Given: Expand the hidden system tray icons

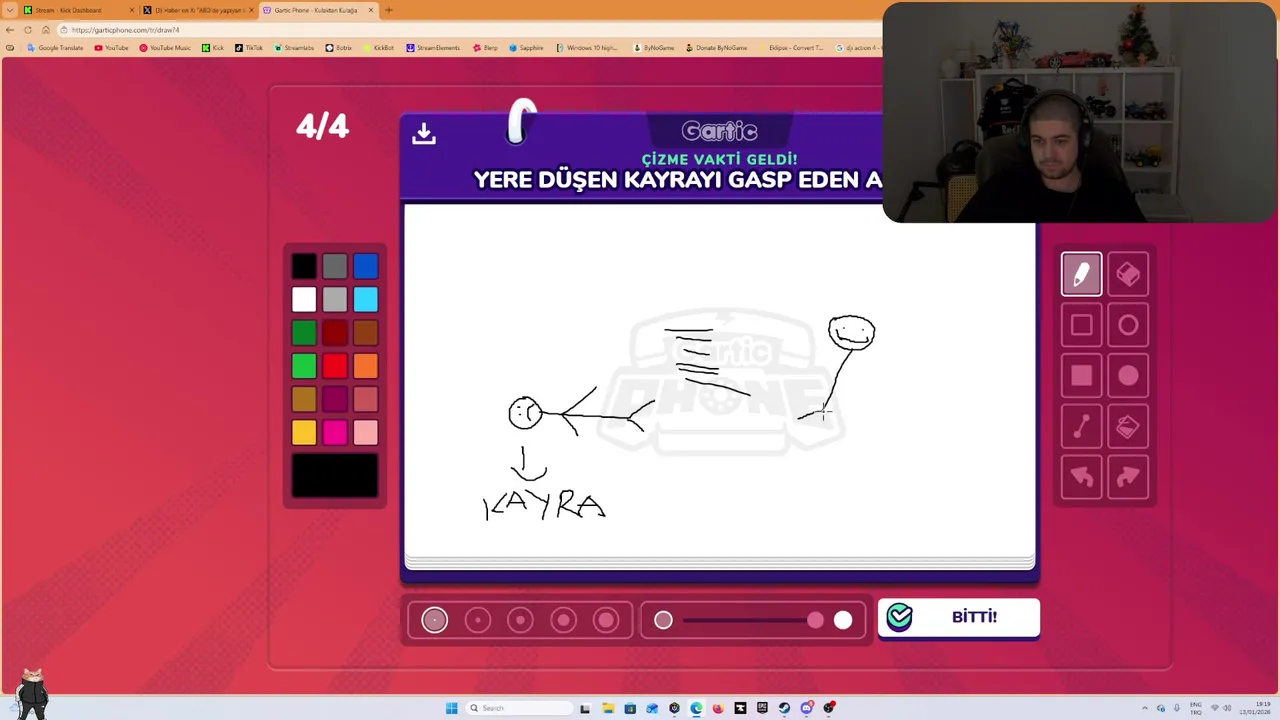Looking at the screenshot, I should click(x=1145, y=708).
